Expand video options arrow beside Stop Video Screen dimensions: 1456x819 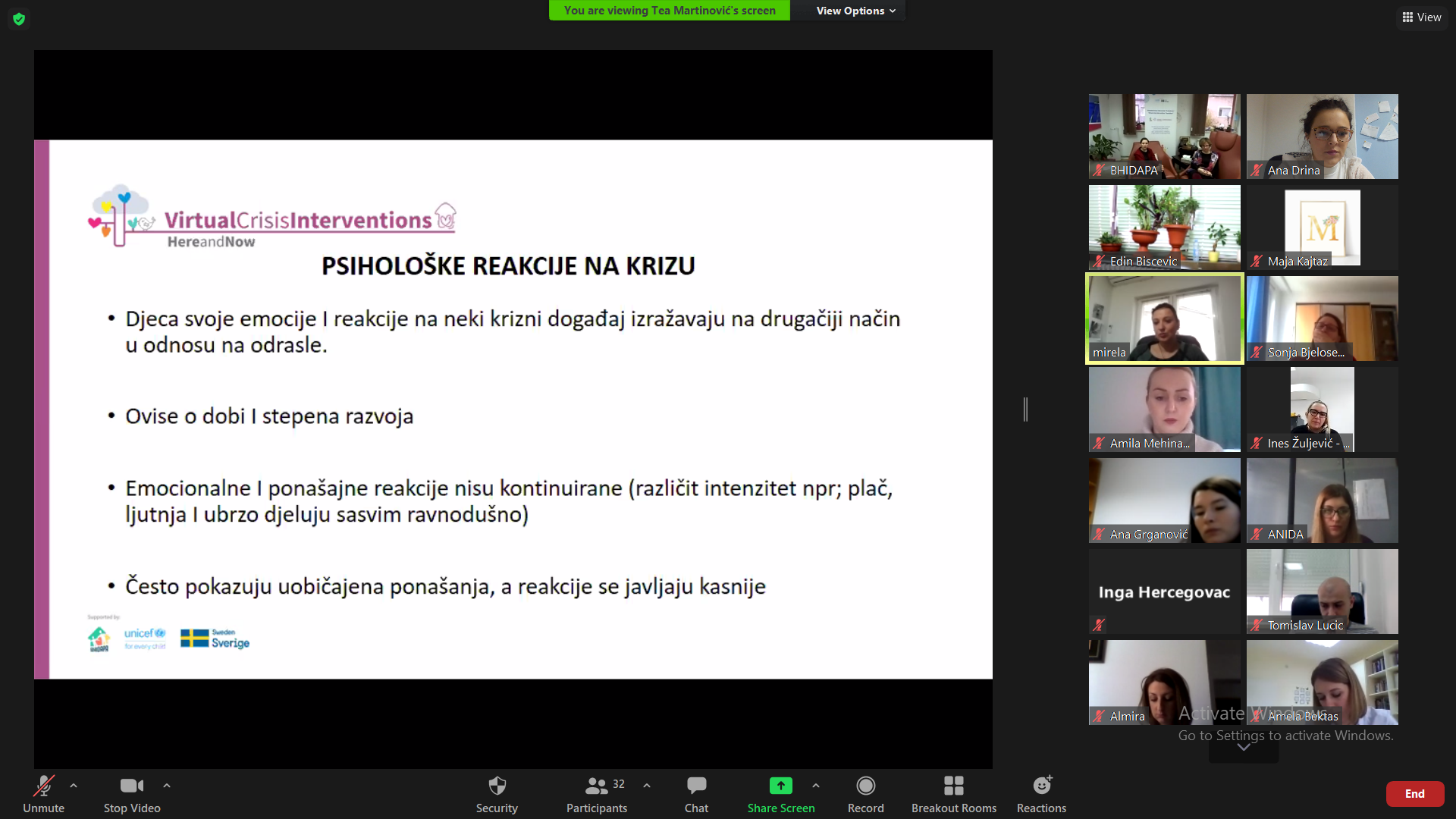tap(167, 786)
